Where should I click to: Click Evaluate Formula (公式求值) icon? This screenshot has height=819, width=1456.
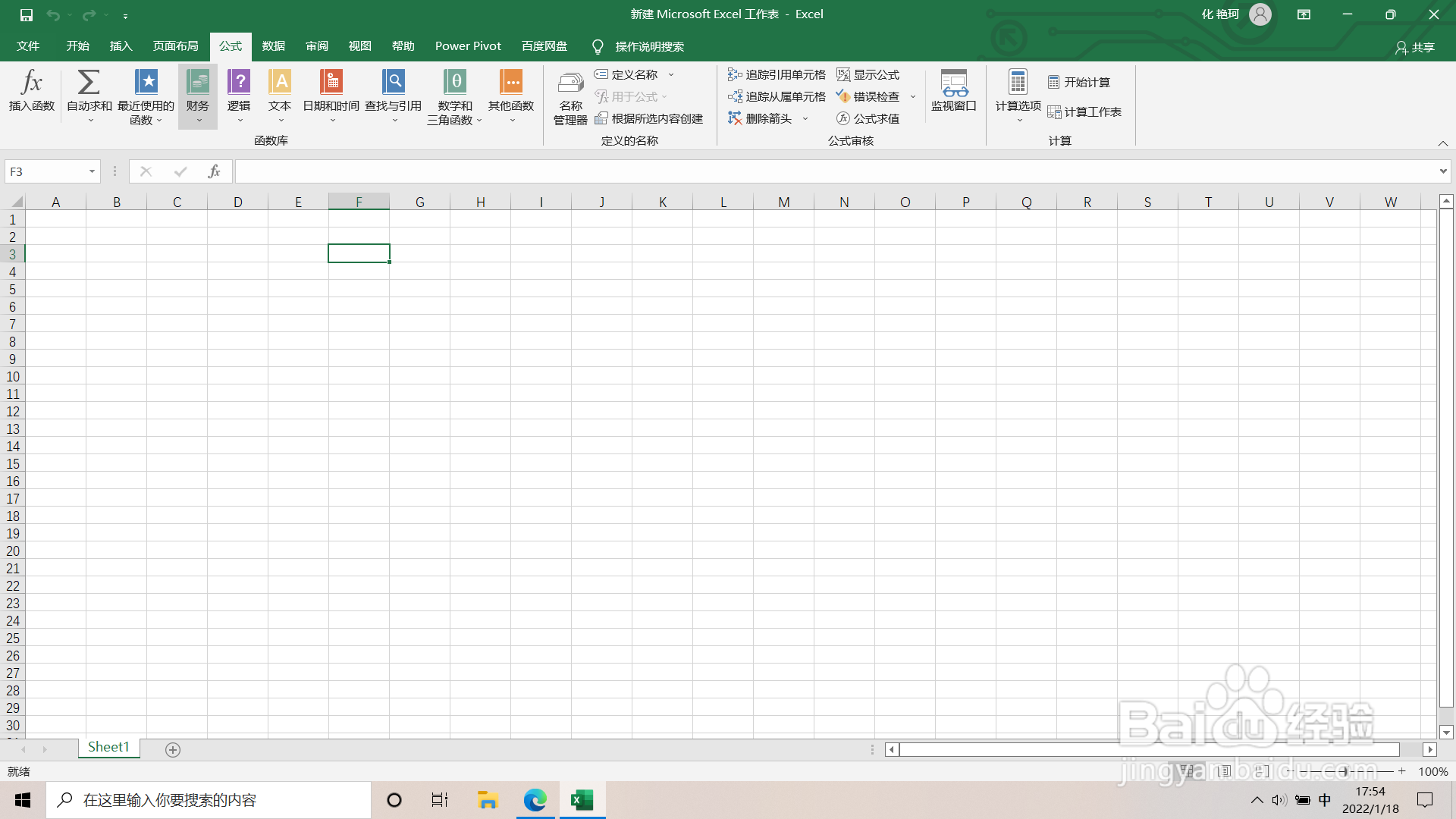coord(869,118)
